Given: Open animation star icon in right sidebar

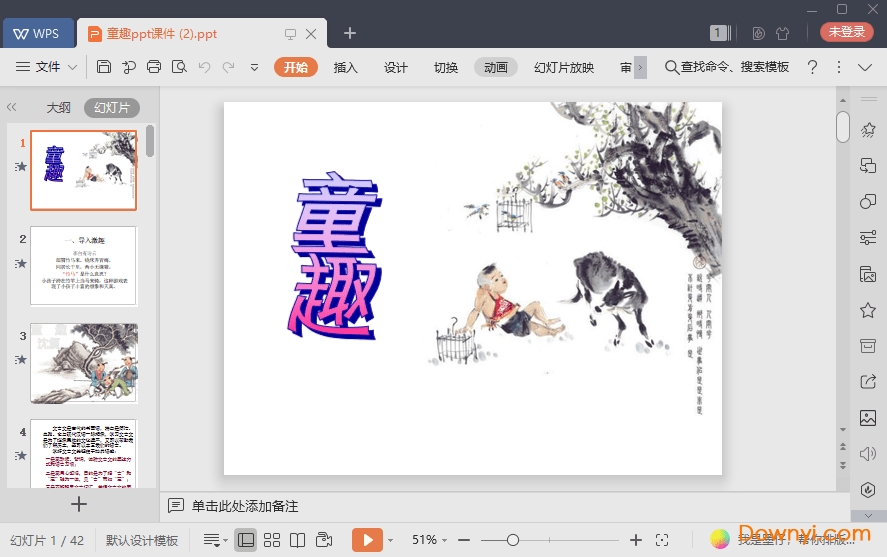Looking at the screenshot, I should tap(868, 130).
